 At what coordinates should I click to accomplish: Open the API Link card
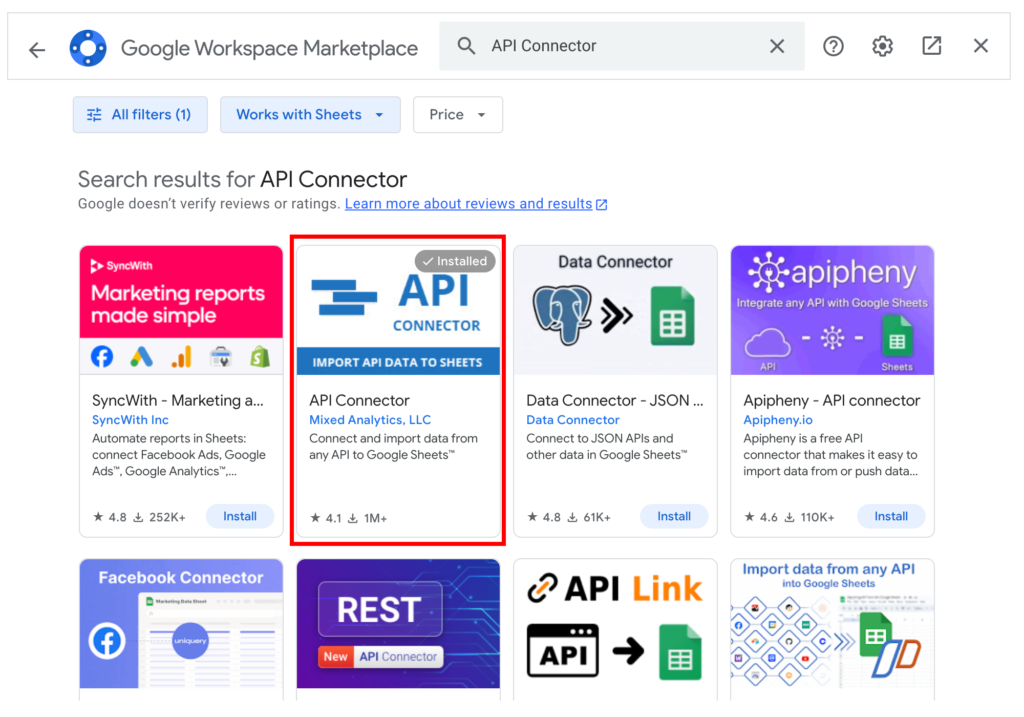(615, 629)
